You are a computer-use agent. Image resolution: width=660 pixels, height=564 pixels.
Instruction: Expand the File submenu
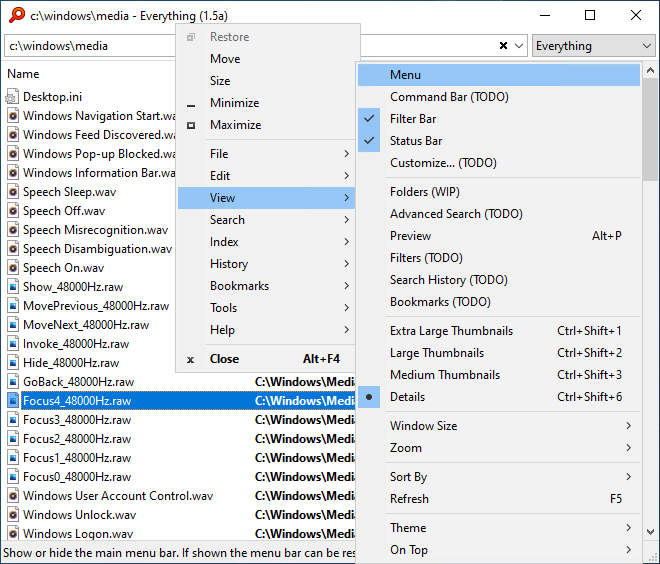[266, 154]
